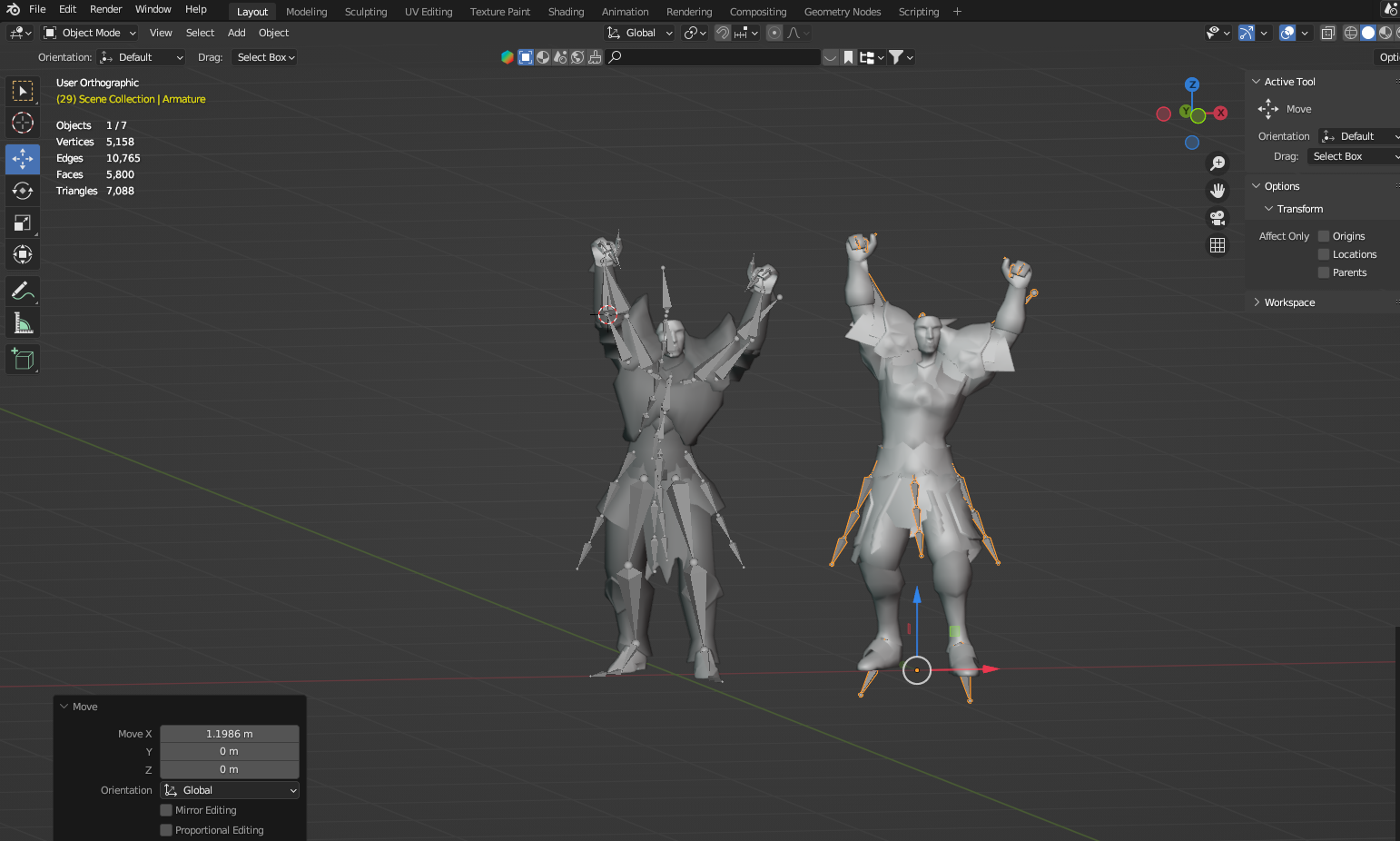Collapse the Move operator panel

pyautogui.click(x=64, y=707)
